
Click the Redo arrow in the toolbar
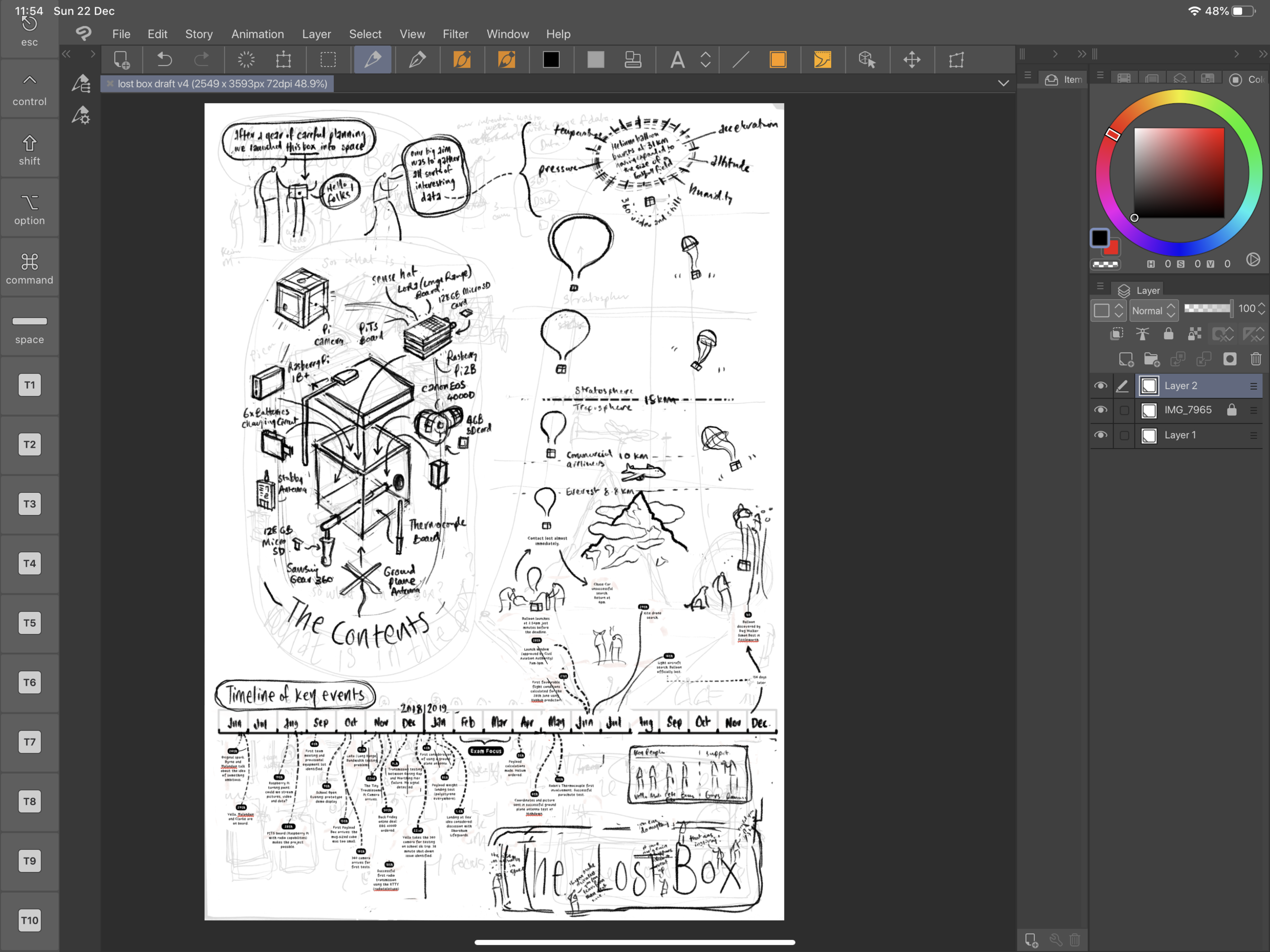[202, 60]
